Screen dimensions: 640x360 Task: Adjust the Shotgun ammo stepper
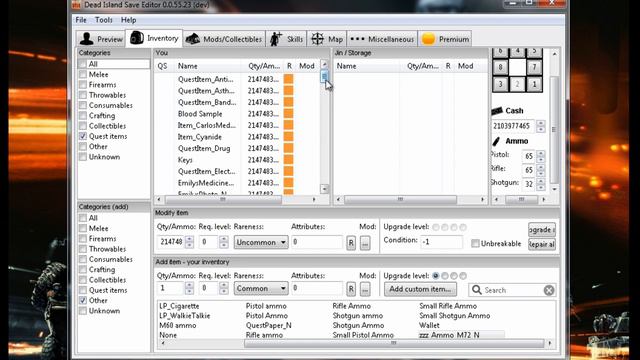pos(540,184)
